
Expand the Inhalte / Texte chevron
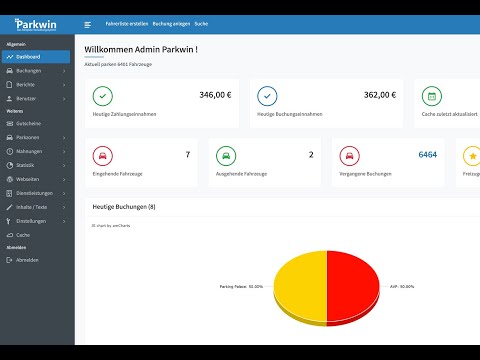(x=64, y=207)
